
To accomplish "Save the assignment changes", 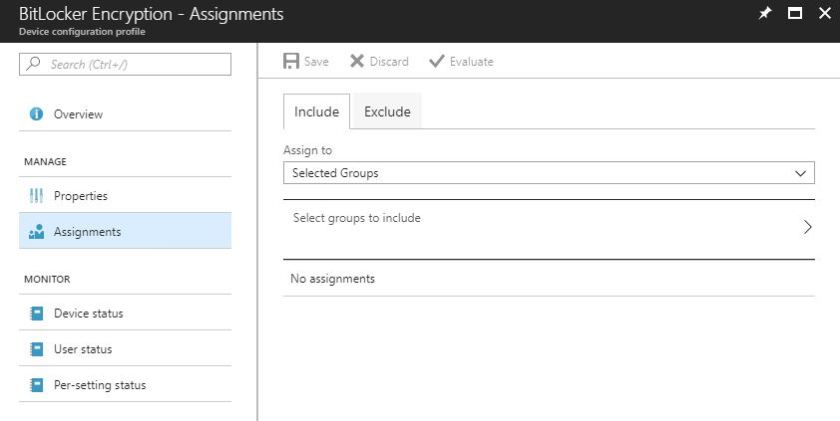I will tap(306, 61).
